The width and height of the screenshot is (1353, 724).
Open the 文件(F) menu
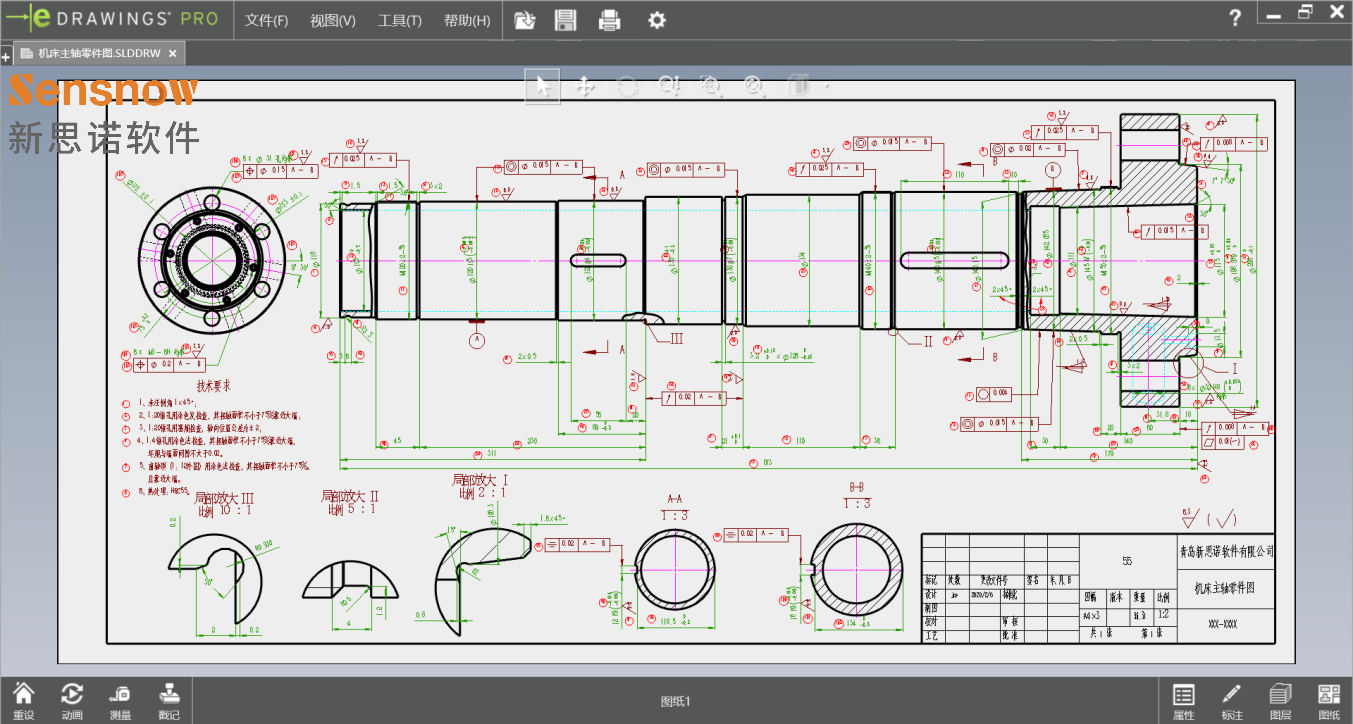pyautogui.click(x=266, y=20)
